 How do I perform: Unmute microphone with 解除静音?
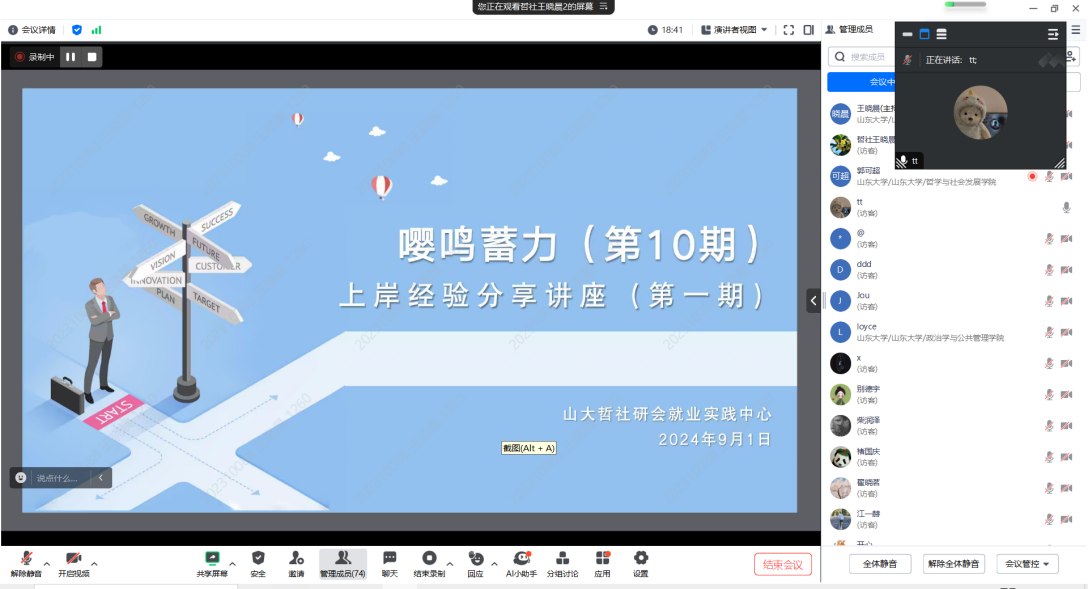[26, 563]
